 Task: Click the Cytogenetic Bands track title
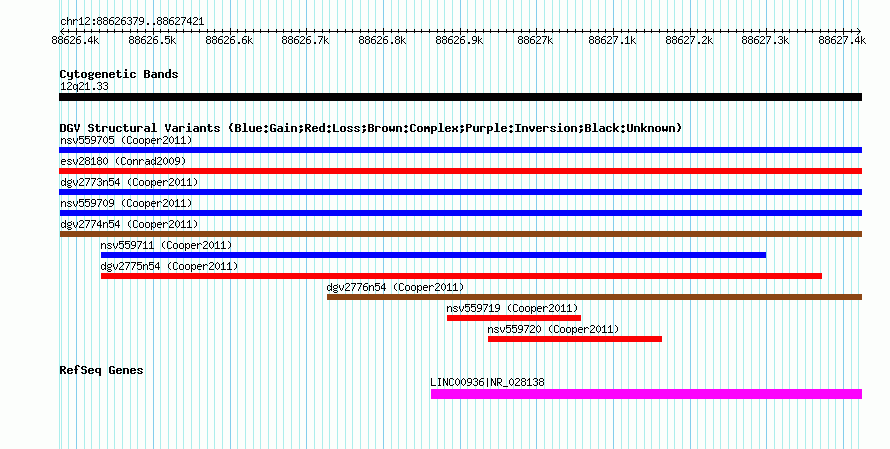119,74
